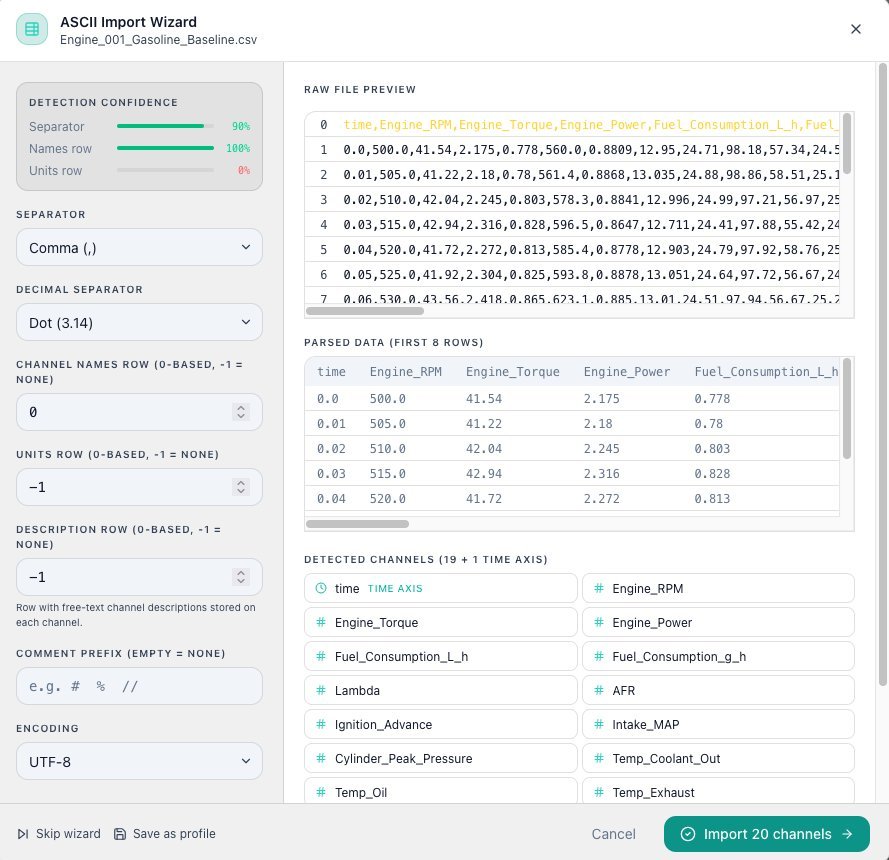
Task: Select the Engine_RPM detected channel
Action: [x=718, y=588]
